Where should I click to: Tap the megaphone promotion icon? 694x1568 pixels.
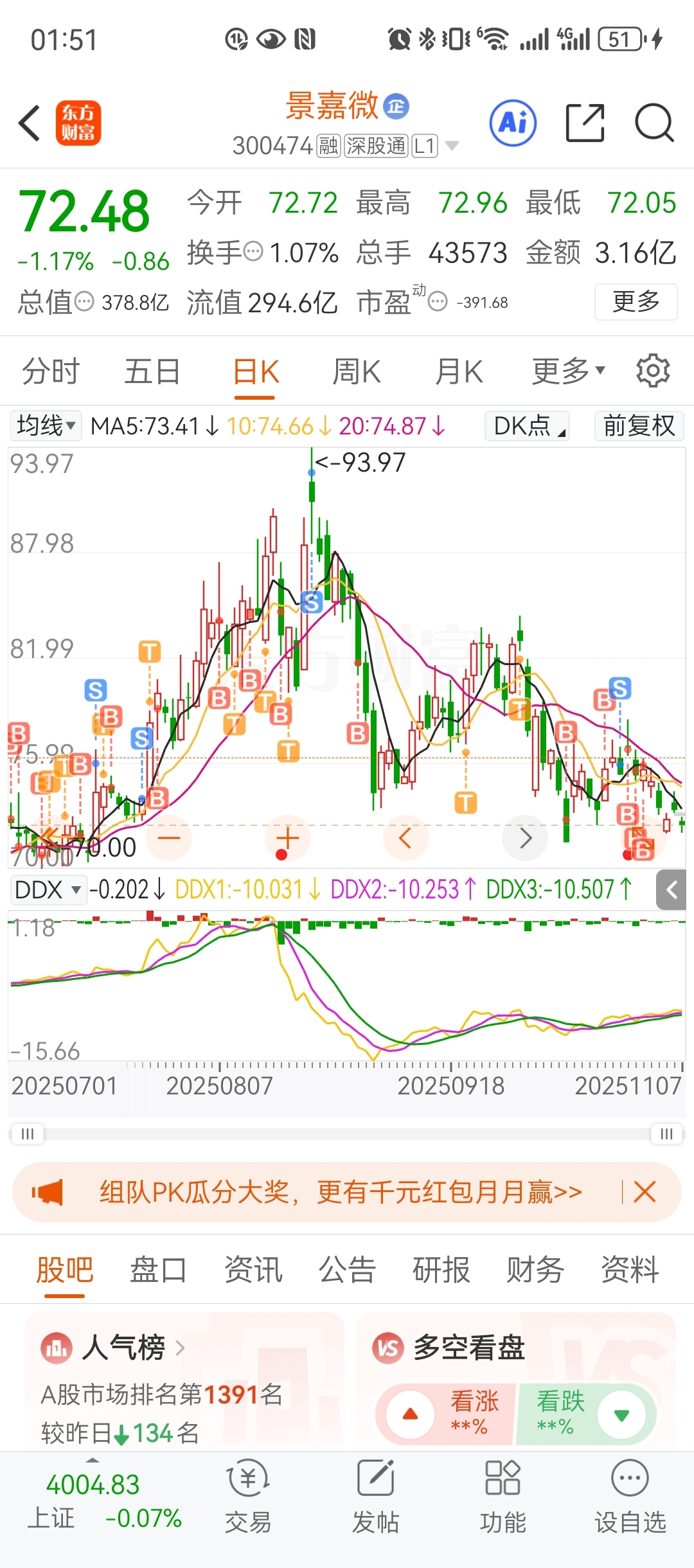[48, 1192]
